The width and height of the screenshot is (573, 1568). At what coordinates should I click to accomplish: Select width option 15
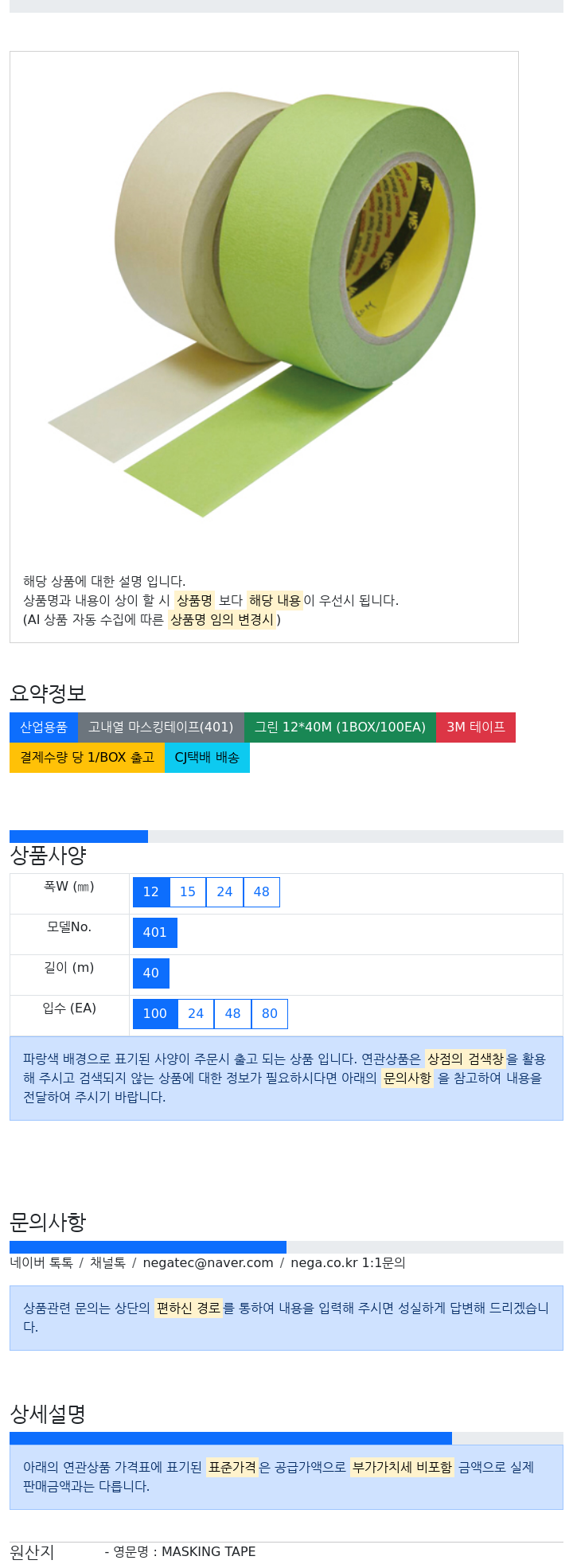pyautogui.click(x=188, y=891)
